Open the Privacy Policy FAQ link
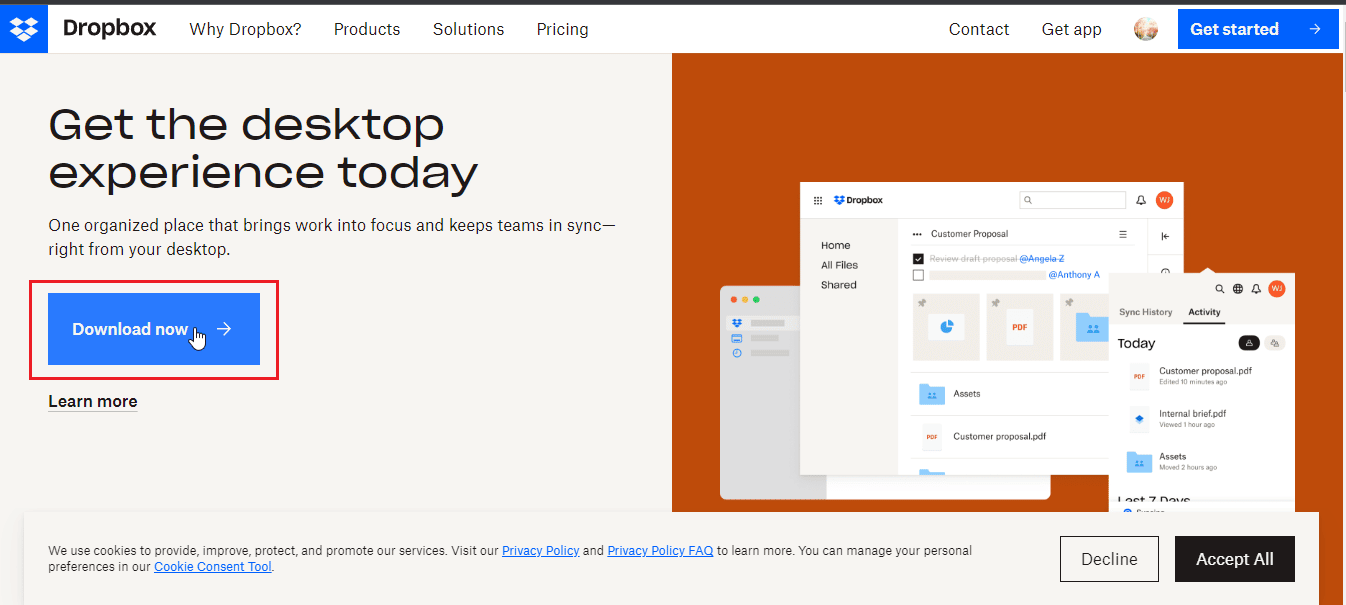The image size is (1346, 605). pos(660,550)
